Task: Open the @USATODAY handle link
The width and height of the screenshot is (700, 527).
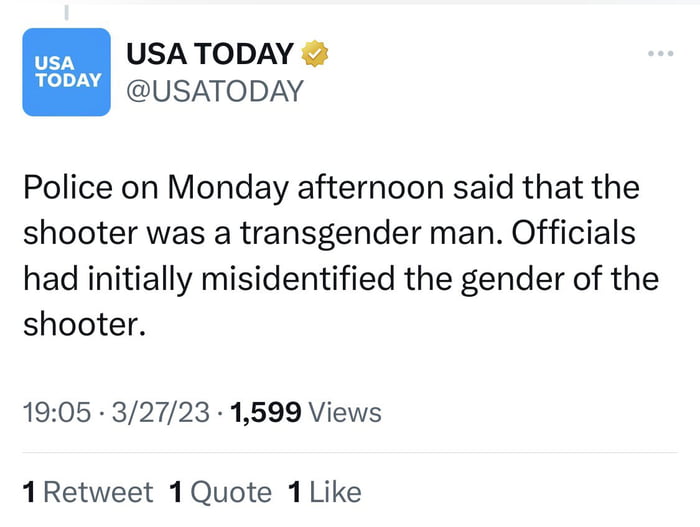Action: click(x=213, y=91)
